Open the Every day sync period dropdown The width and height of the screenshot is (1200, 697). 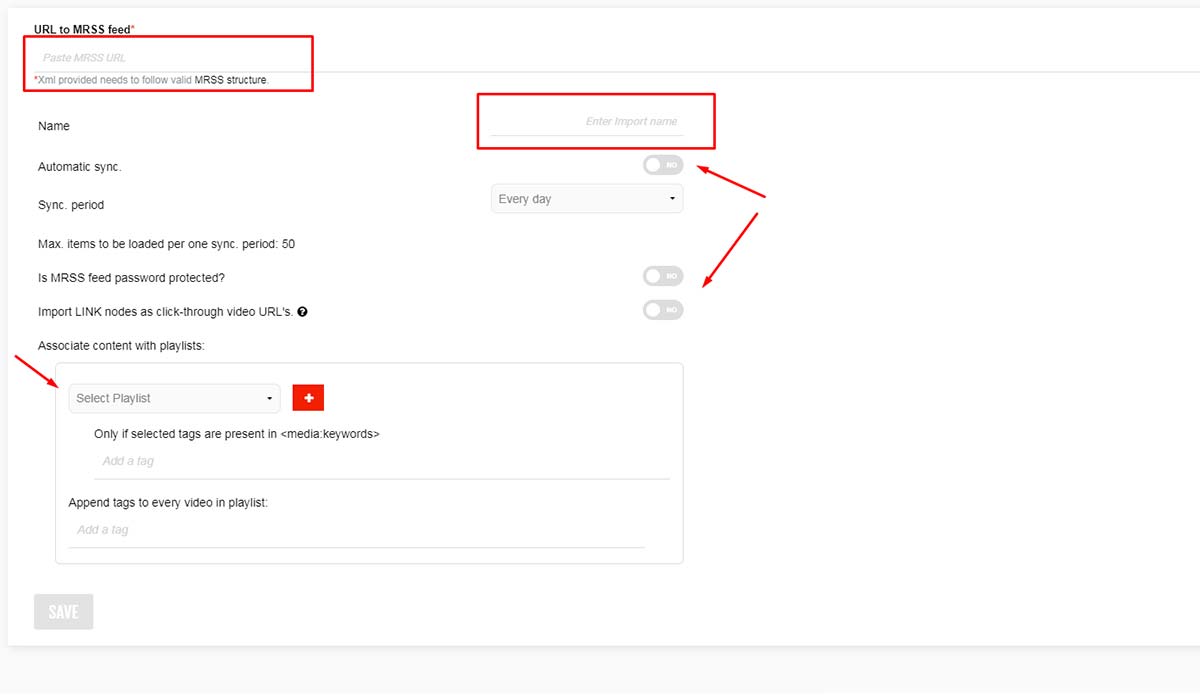(586, 199)
